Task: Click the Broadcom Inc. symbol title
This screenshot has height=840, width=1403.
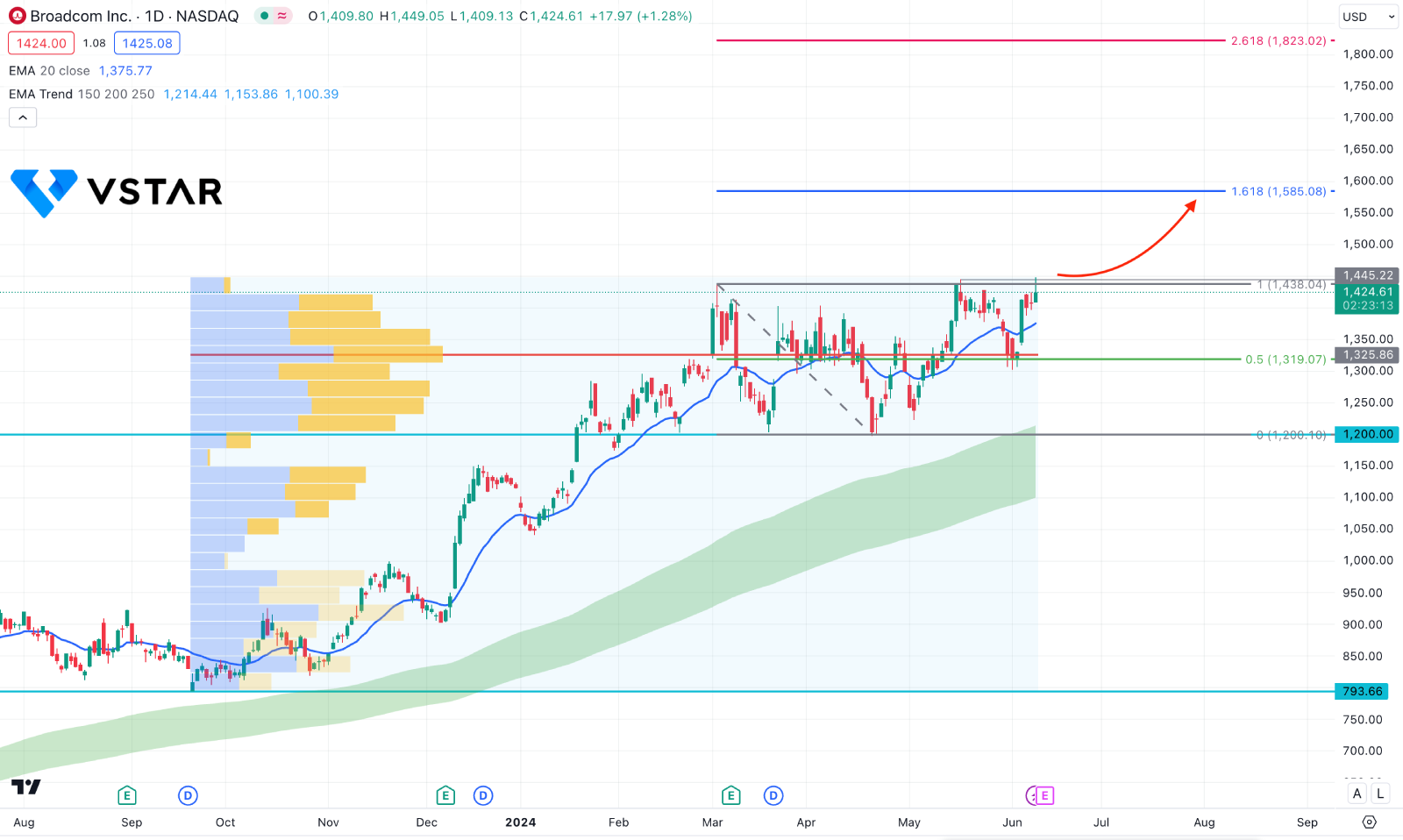Action: coord(81,16)
